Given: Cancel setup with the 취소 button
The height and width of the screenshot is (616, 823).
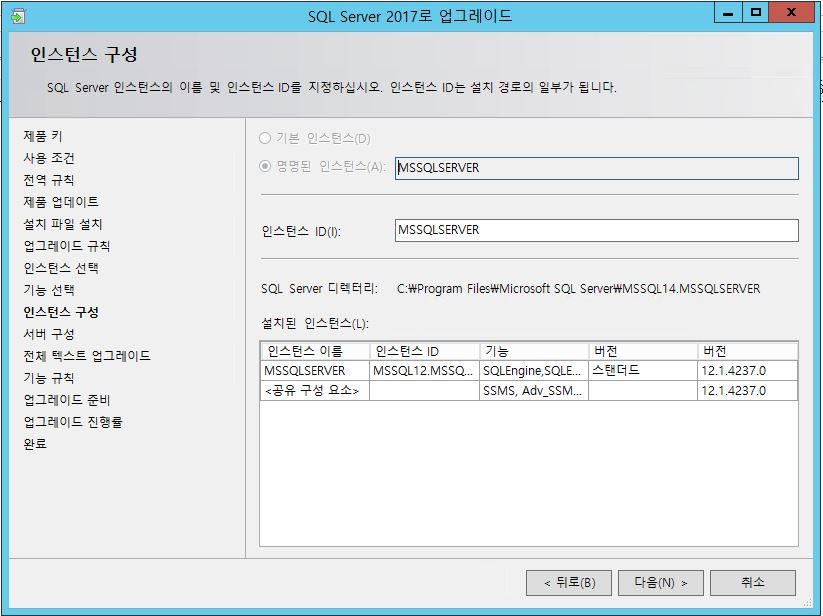Looking at the screenshot, I should [x=753, y=582].
